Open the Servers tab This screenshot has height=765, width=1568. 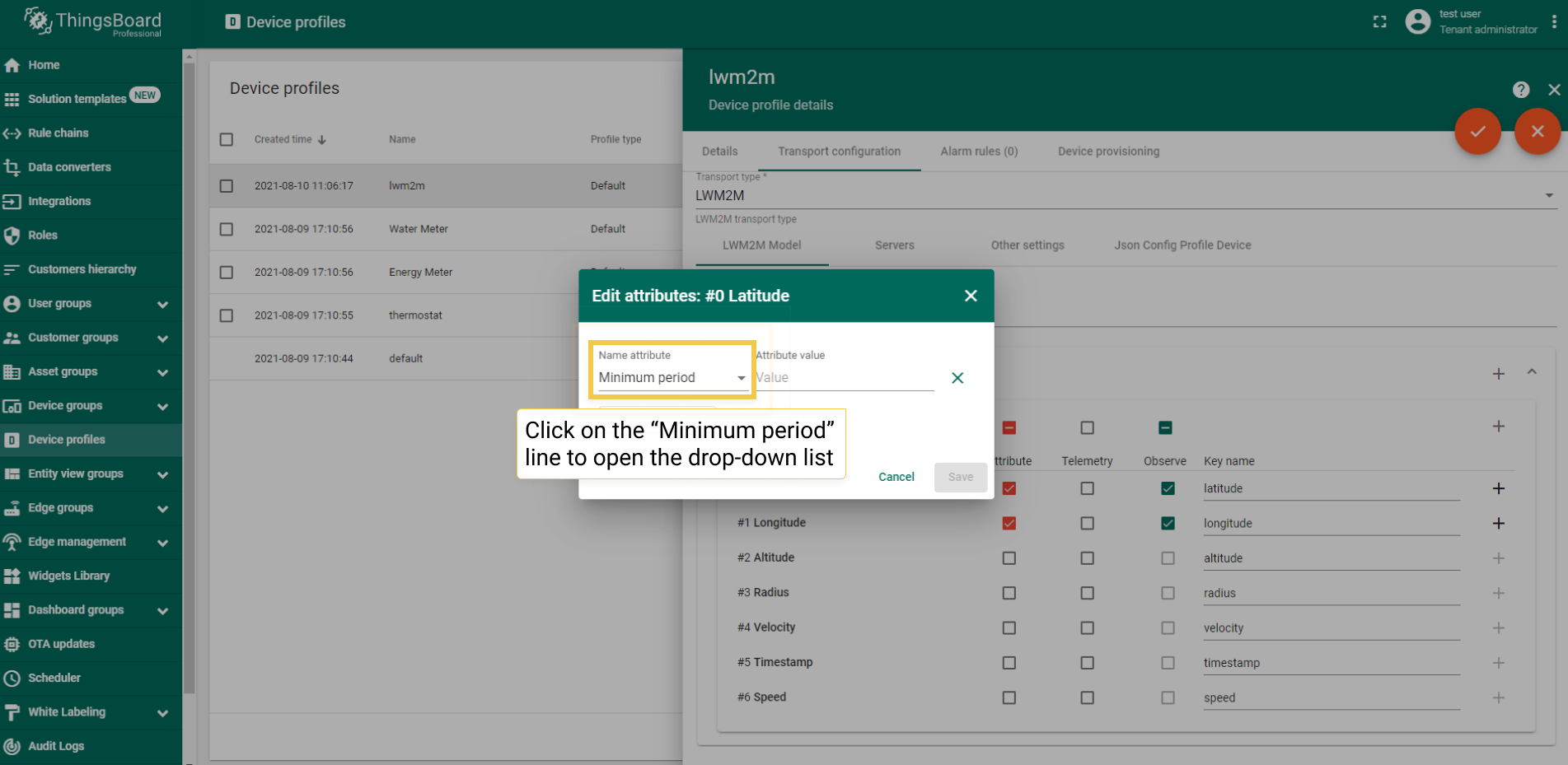click(894, 245)
